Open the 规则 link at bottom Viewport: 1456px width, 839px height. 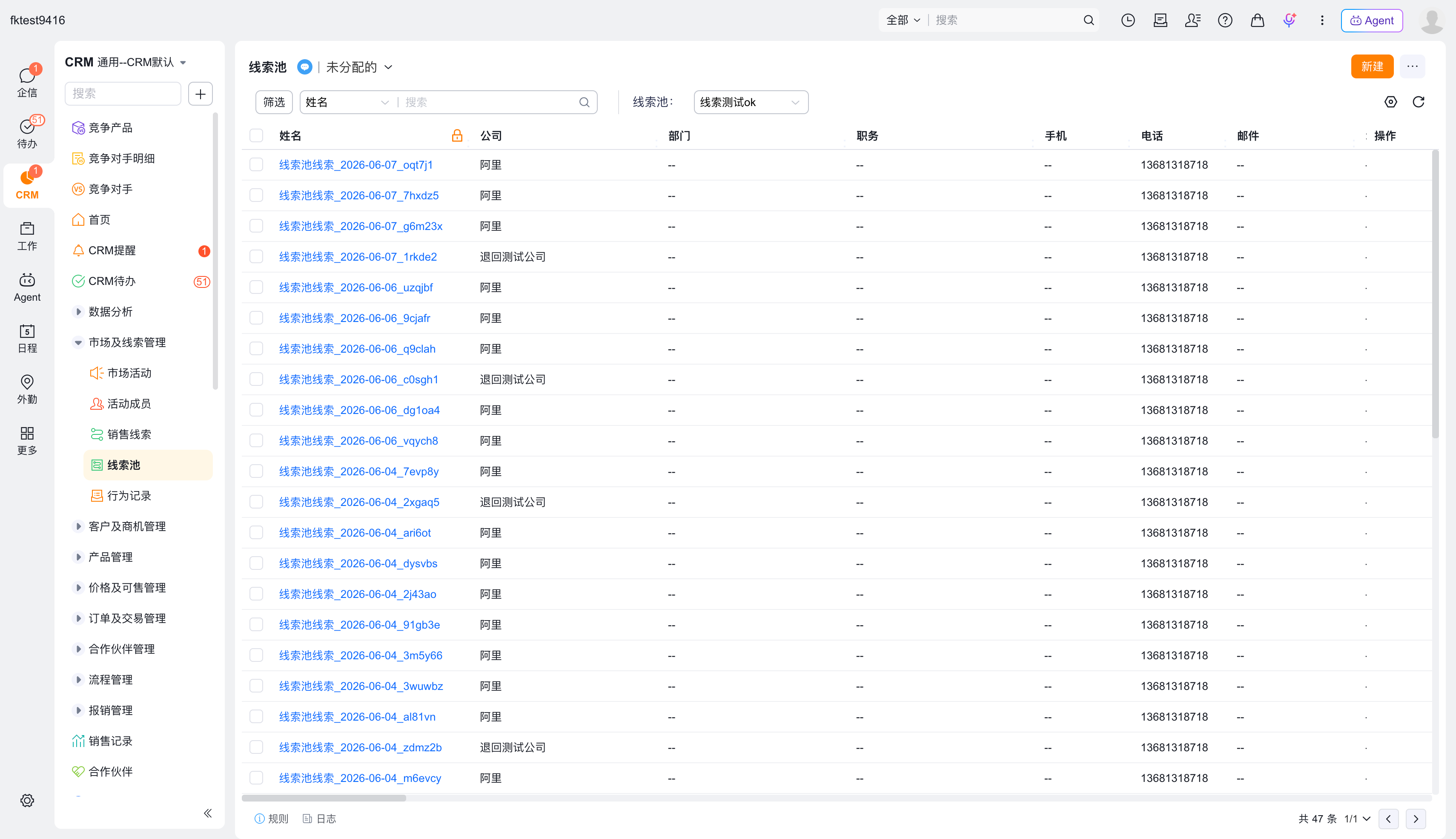point(271,819)
